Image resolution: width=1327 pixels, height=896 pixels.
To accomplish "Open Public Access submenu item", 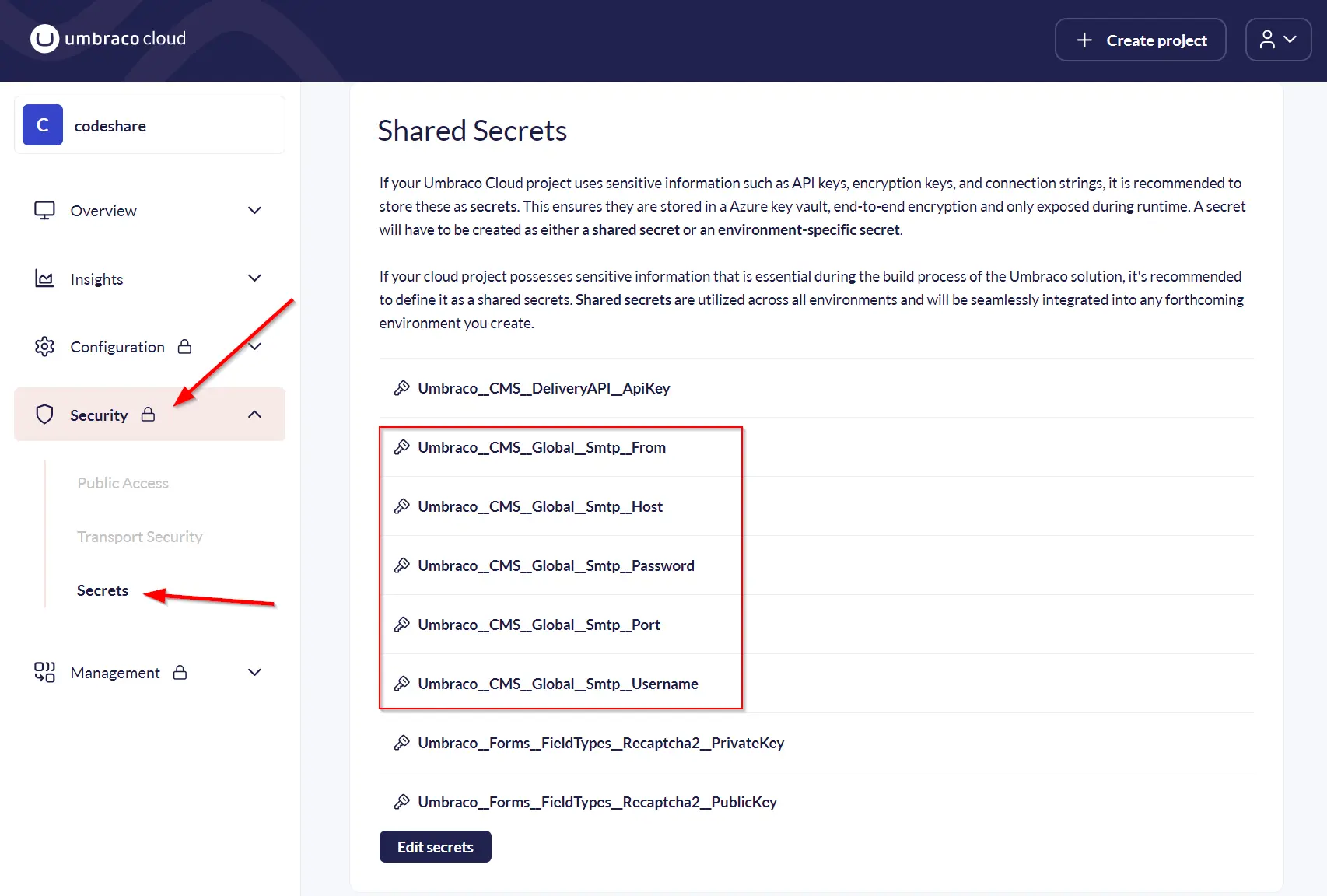I will 123,483.
